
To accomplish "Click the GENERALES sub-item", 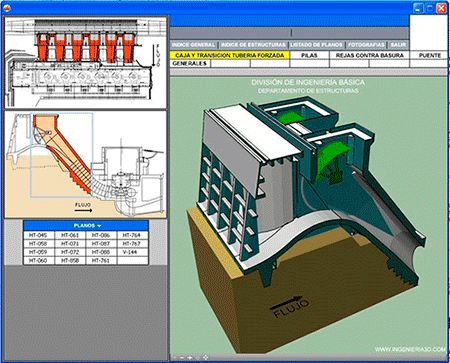I will (190, 63).
